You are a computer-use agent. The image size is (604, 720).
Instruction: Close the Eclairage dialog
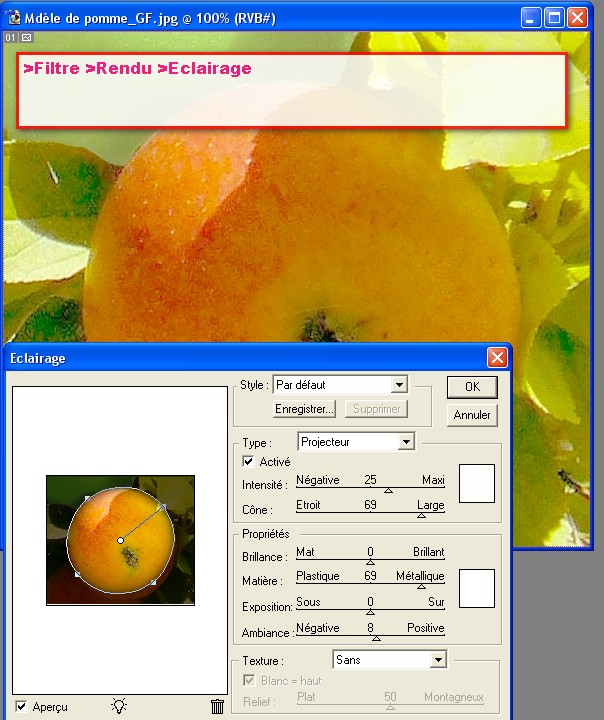click(497, 357)
